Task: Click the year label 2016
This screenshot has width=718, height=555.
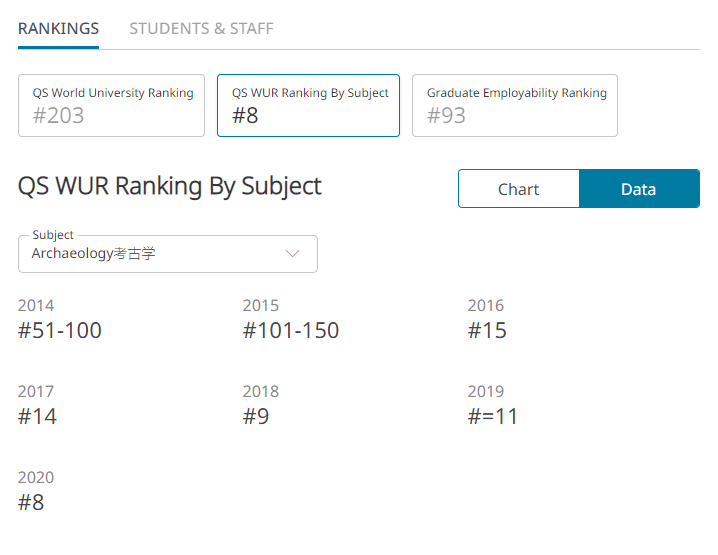Action: coord(486,305)
